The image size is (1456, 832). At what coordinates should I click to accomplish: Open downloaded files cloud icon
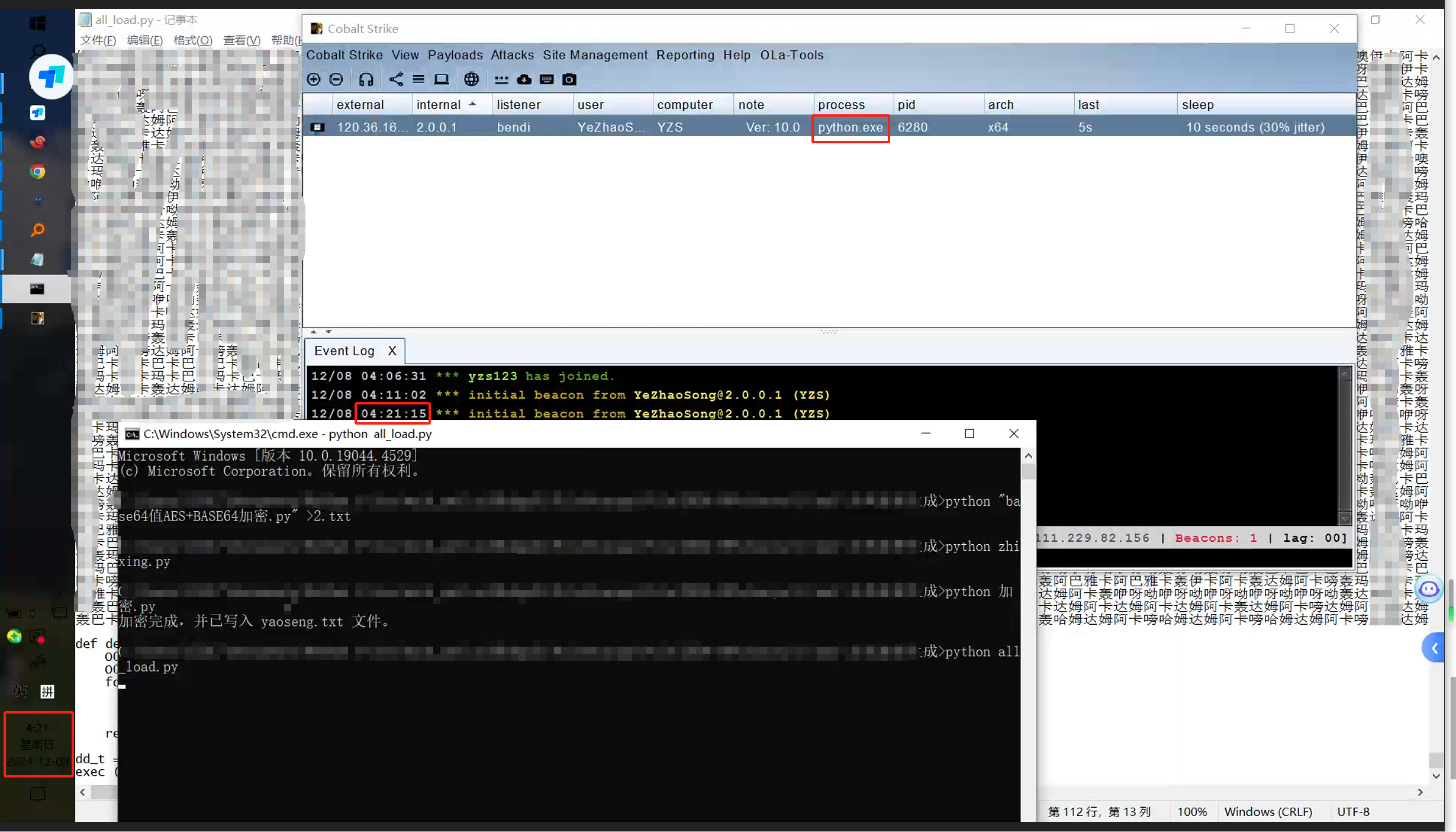[x=524, y=79]
